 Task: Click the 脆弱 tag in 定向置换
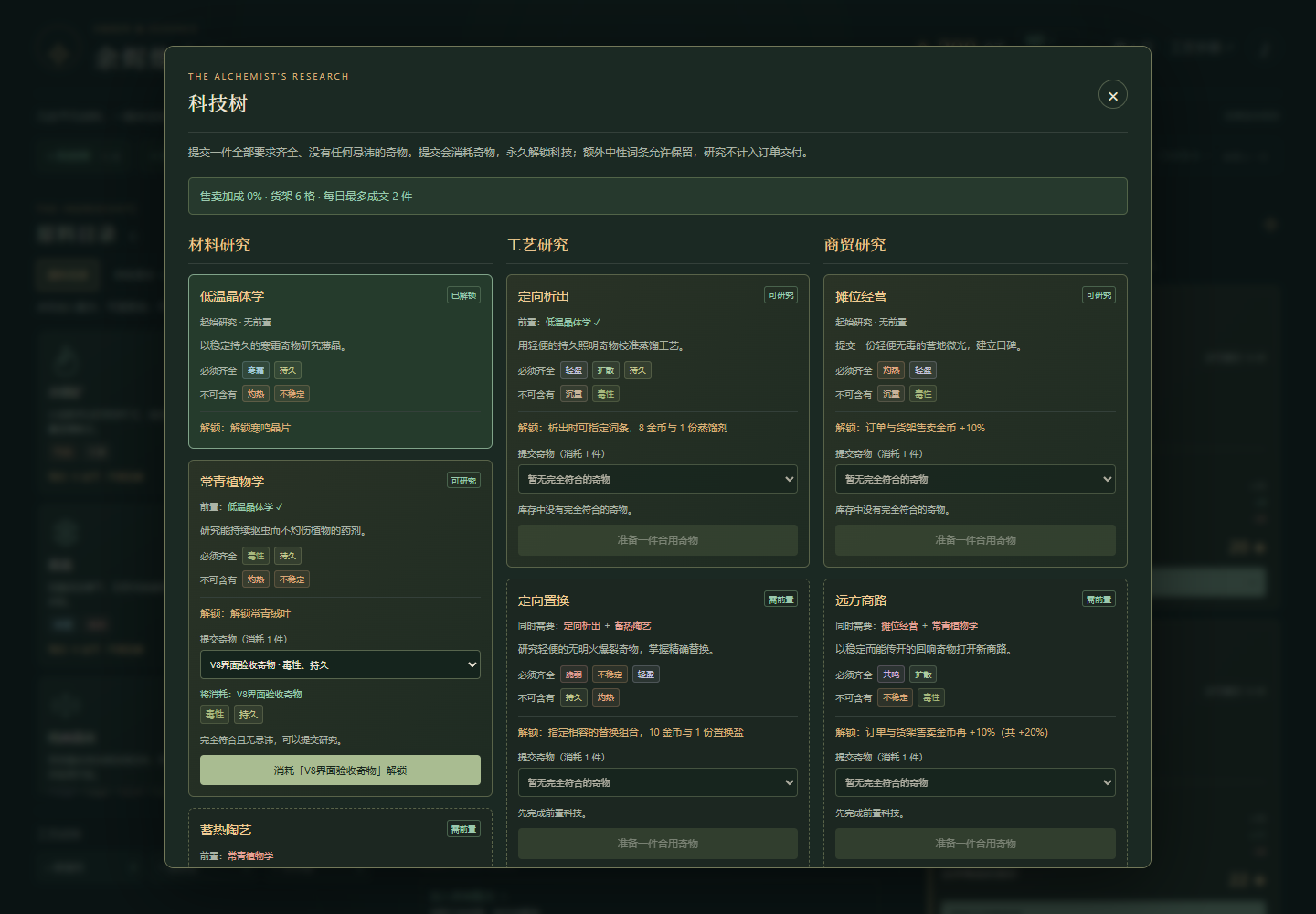point(573,675)
